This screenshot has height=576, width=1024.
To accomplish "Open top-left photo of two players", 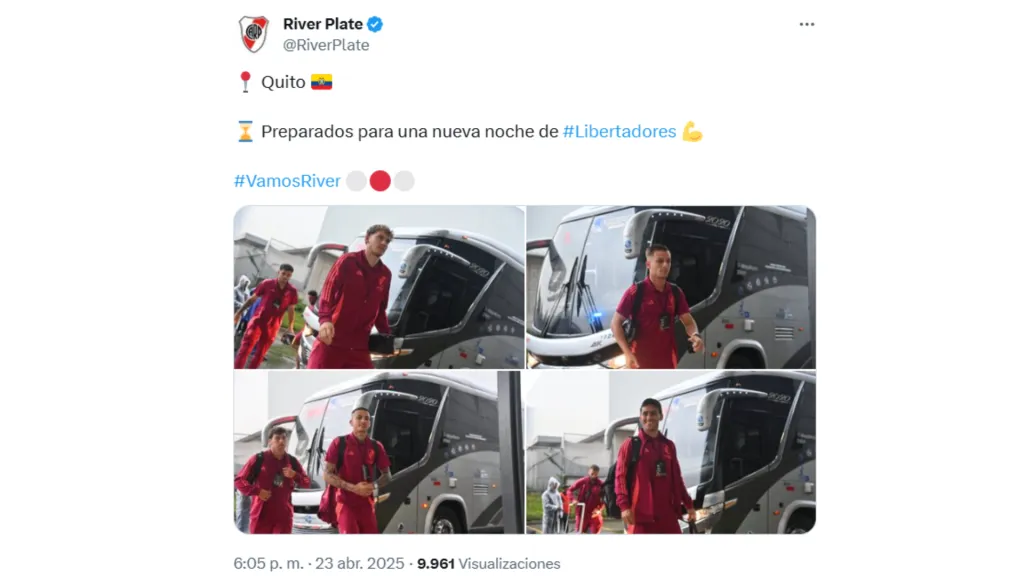I will (379, 287).
